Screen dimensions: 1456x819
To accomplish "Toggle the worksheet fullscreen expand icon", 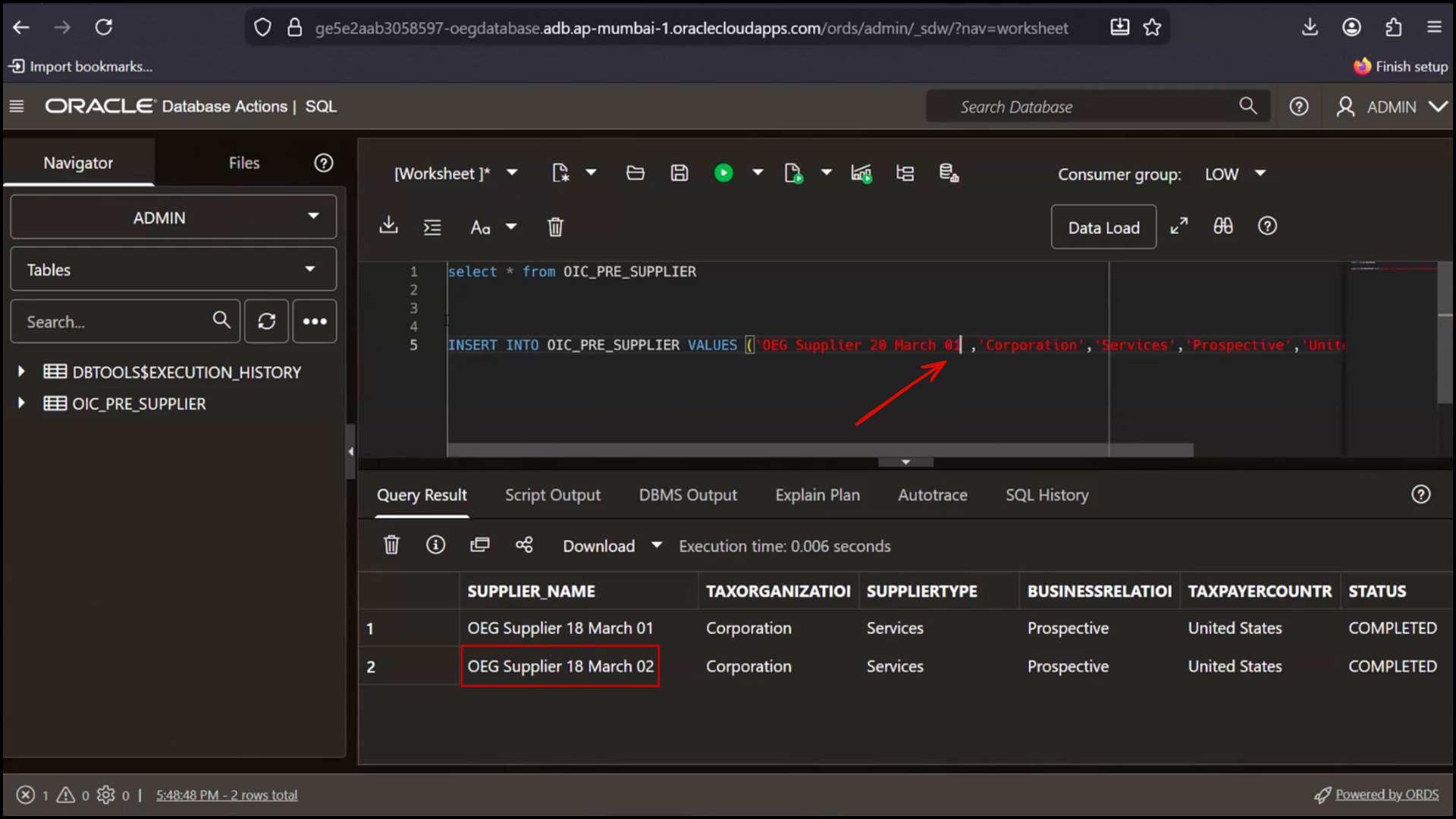I will point(1178,225).
